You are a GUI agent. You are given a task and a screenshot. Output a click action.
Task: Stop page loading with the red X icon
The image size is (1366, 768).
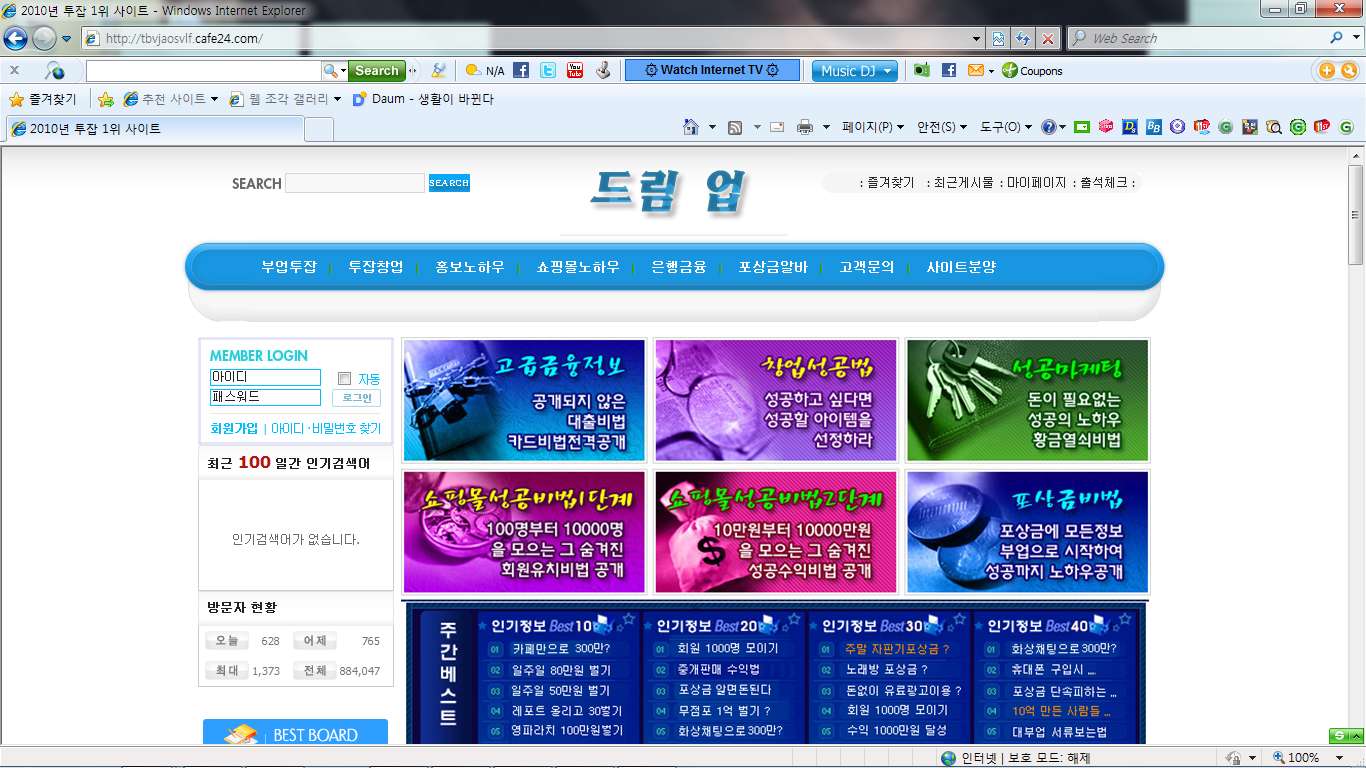1048,39
